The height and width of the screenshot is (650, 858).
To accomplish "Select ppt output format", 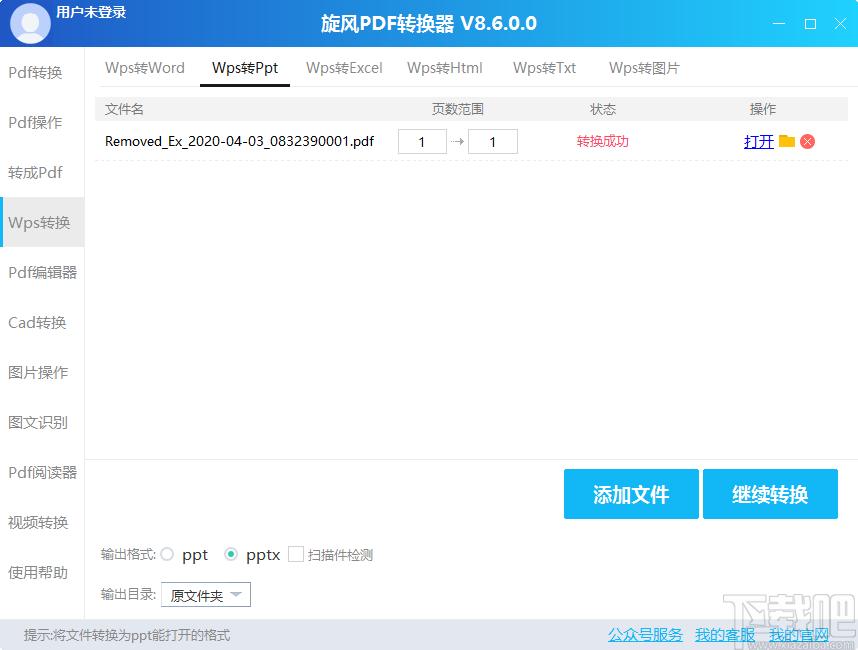I will [167, 554].
